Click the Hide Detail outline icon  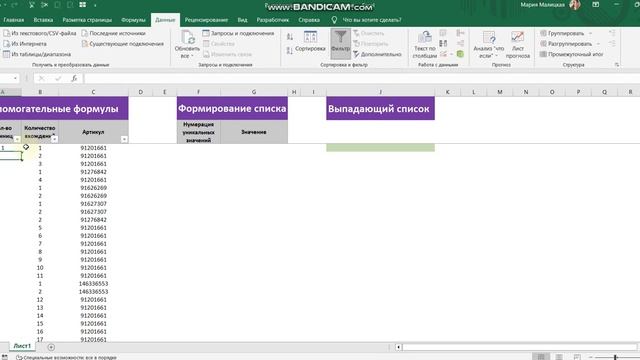pyautogui.click(x=612, y=43)
